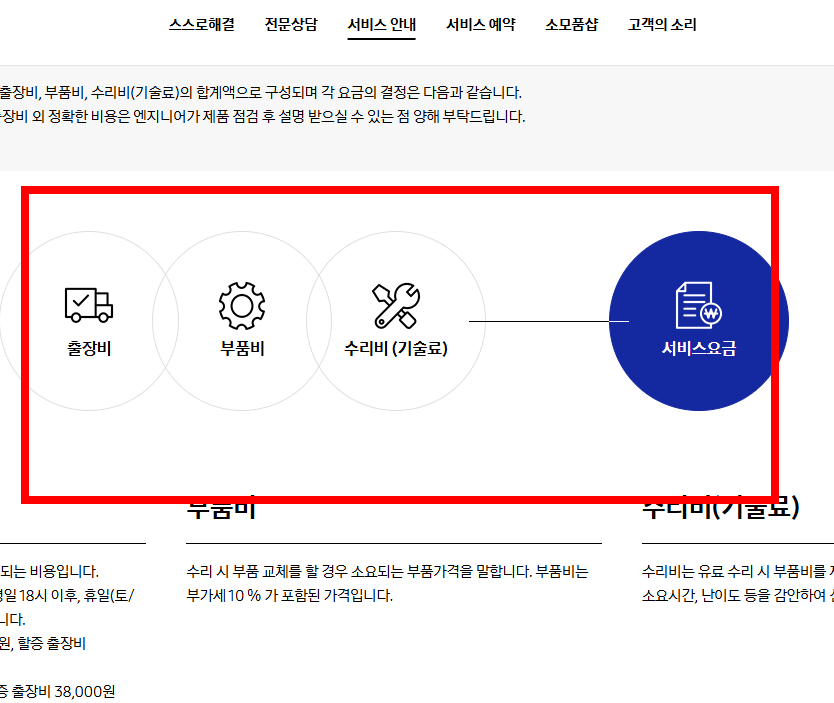Click the delivery truck 출장비 icon
834x703 pixels.
[88, 302]
